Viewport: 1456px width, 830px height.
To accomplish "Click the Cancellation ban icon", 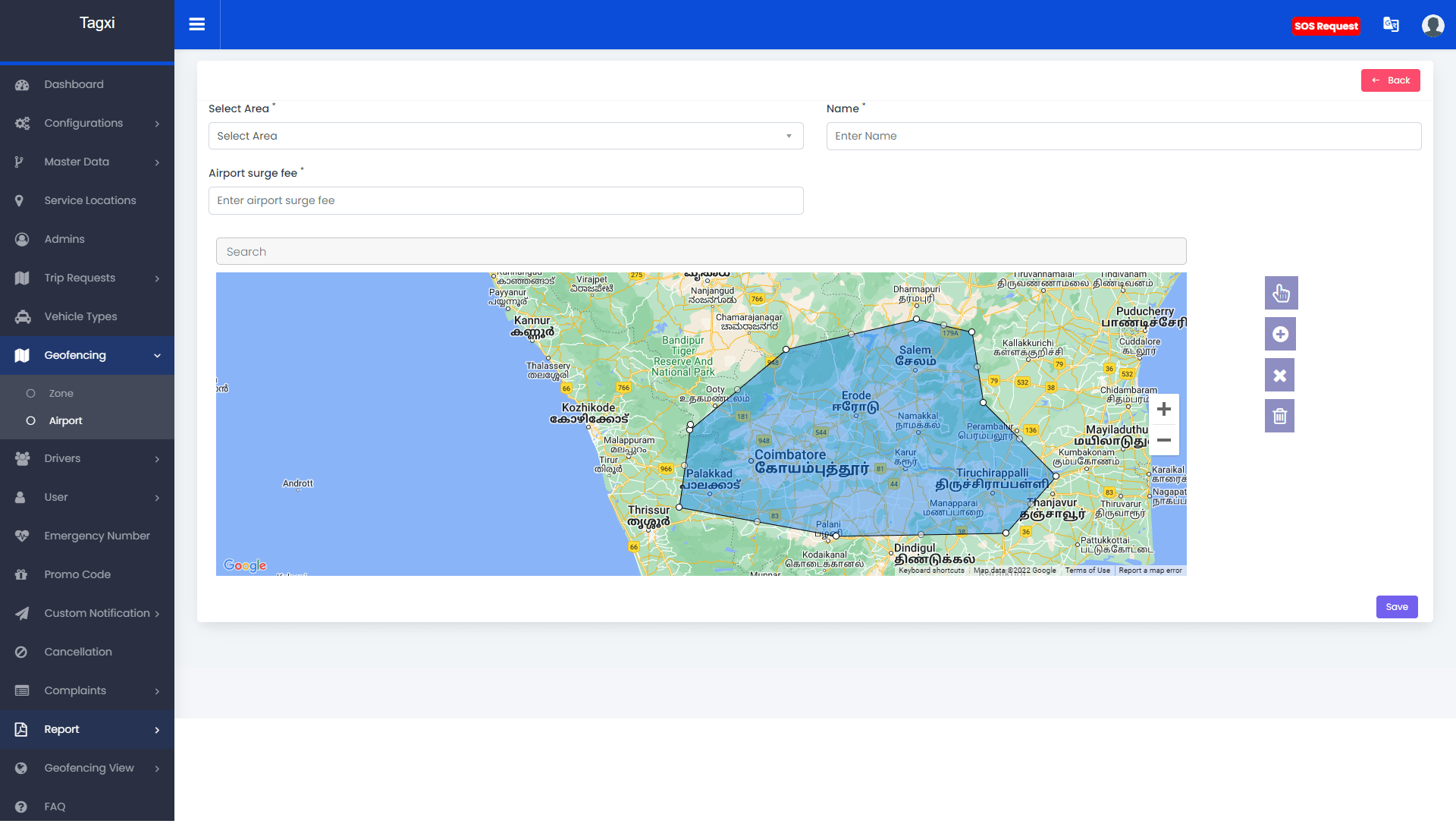I will (x=21, y=652).
